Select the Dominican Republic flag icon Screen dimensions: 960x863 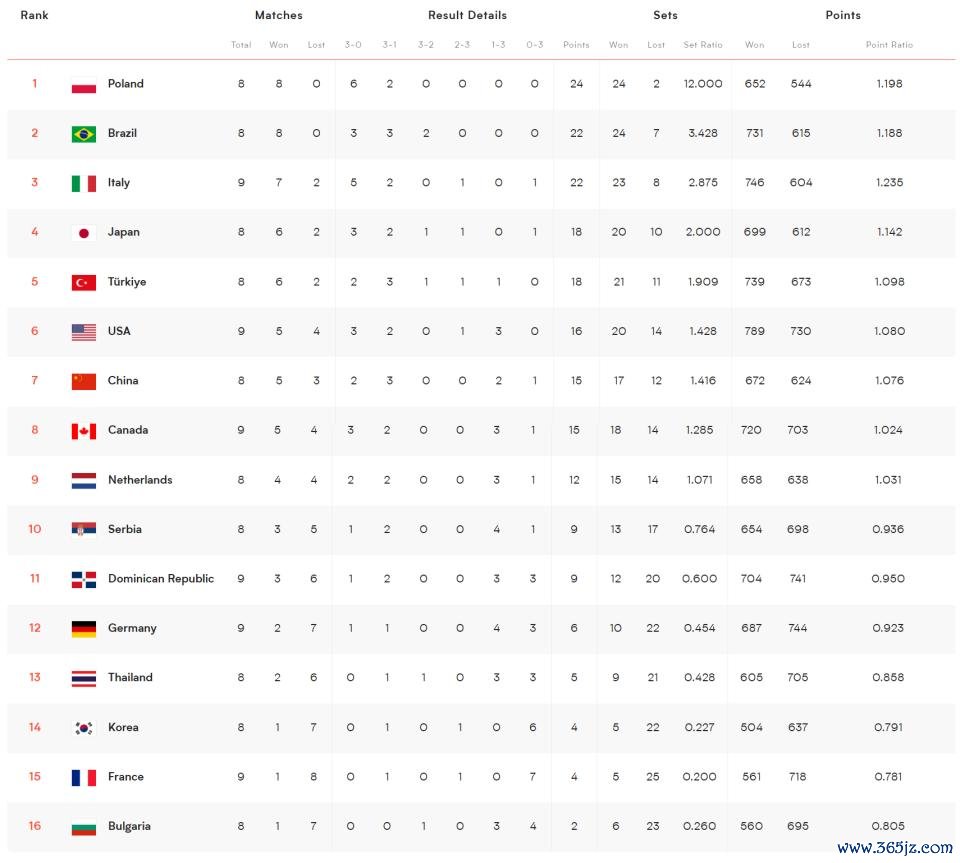84,580
